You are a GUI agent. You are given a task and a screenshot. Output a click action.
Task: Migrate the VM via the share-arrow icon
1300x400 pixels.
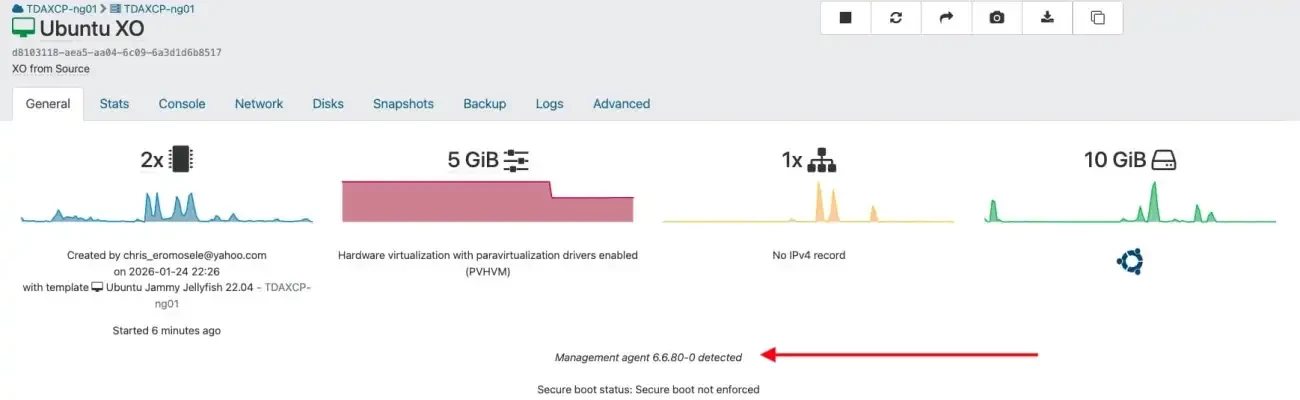coord(946,18)
